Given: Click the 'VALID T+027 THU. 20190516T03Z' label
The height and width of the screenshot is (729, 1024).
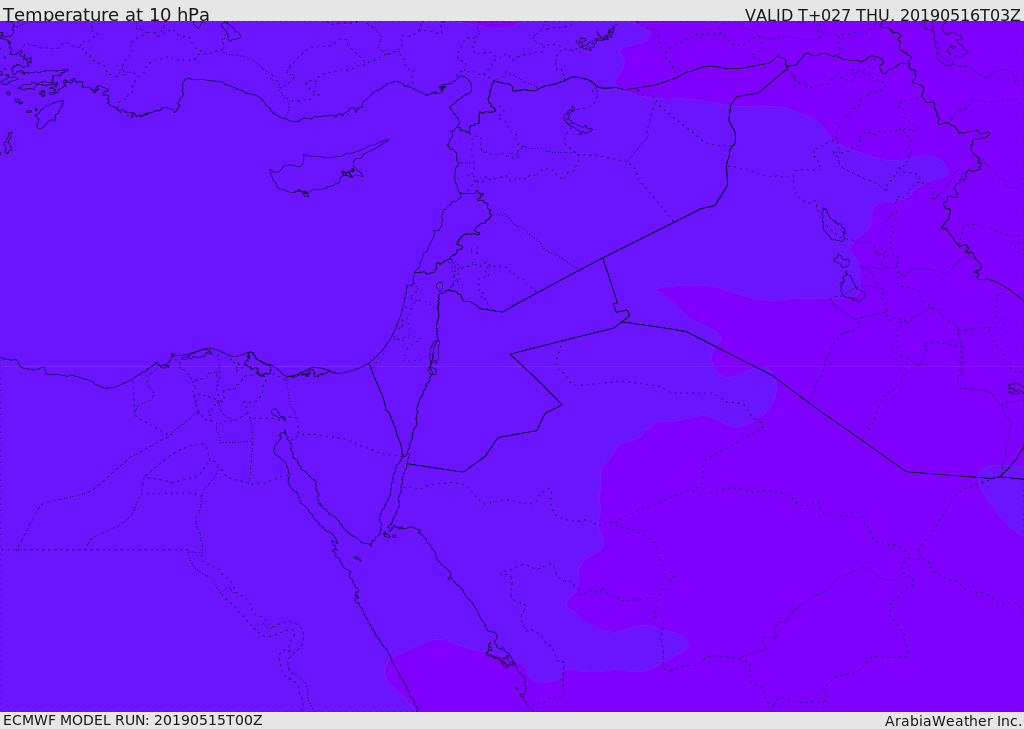Looking at the screenshot, I should [x=882, y=15].
